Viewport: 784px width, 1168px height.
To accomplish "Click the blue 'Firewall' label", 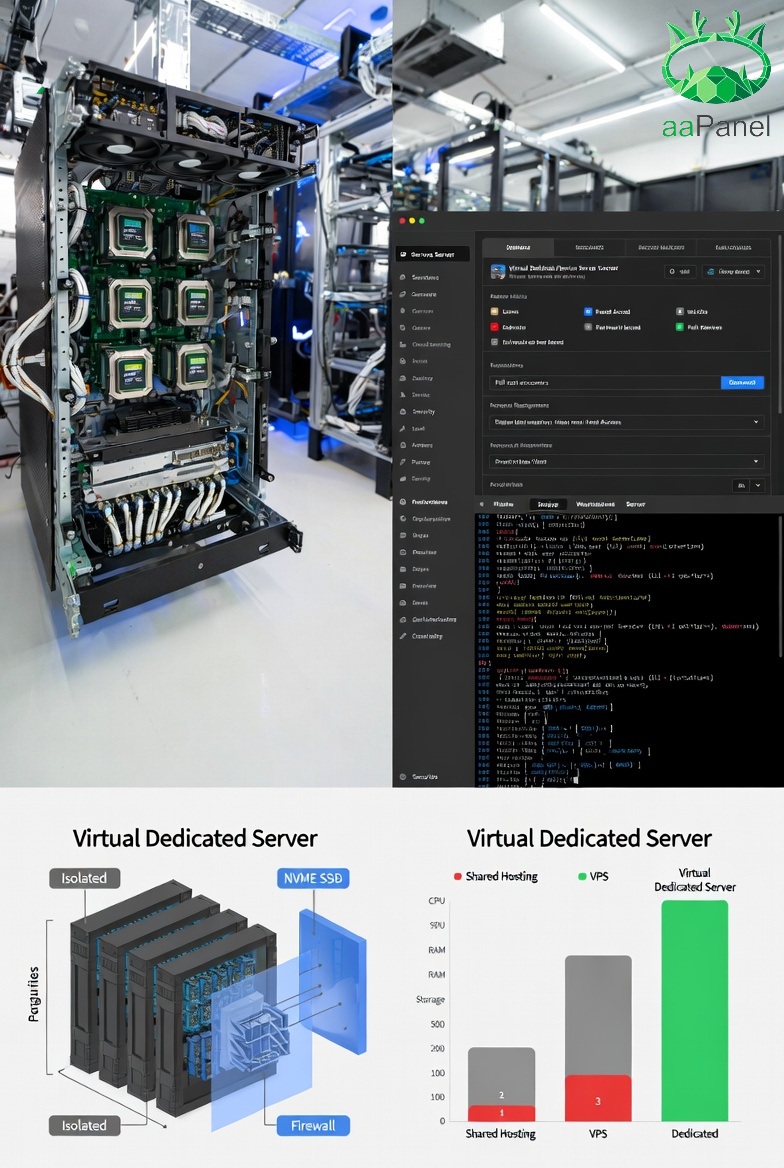I will click(313, 1126).
